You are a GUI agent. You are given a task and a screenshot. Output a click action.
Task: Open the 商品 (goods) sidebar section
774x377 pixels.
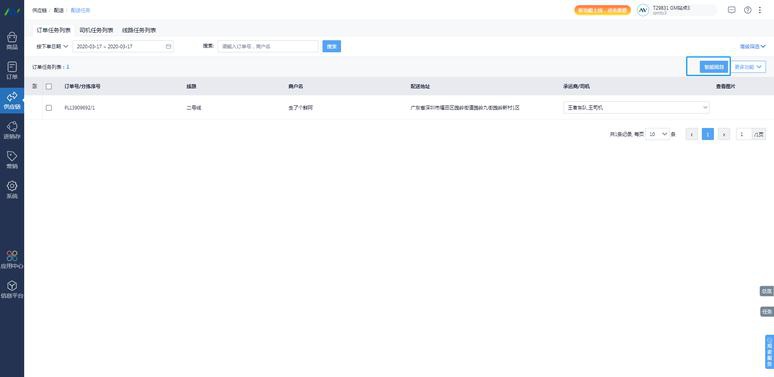12,41
